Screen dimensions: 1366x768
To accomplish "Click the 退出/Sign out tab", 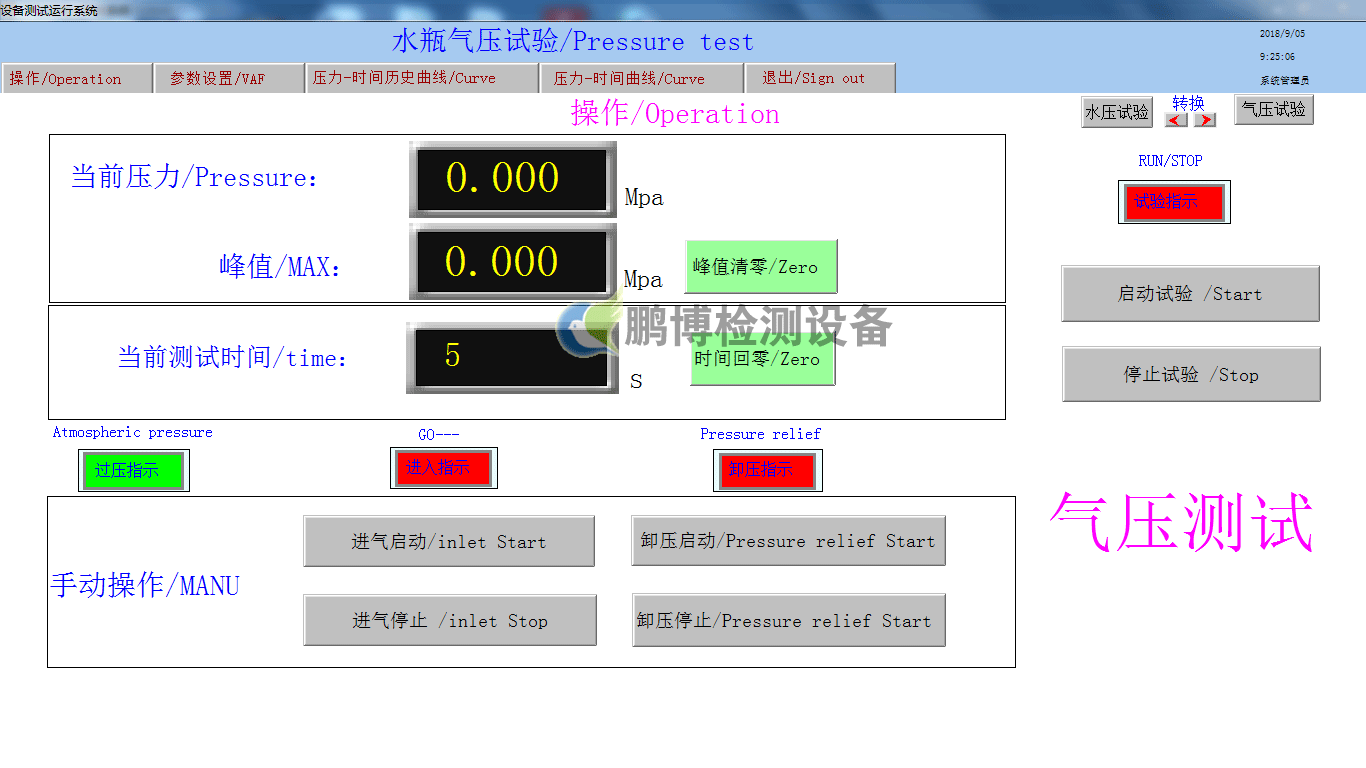I will tap(819, 79).
